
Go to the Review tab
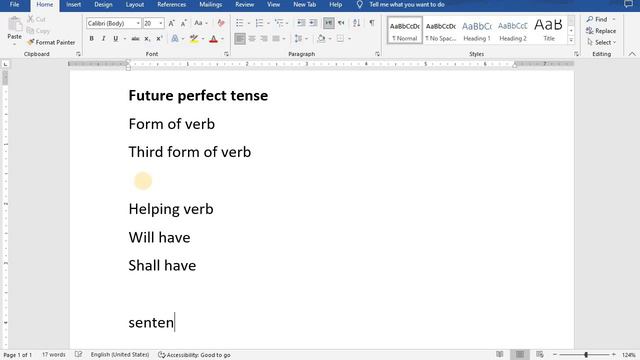point(244,4)
